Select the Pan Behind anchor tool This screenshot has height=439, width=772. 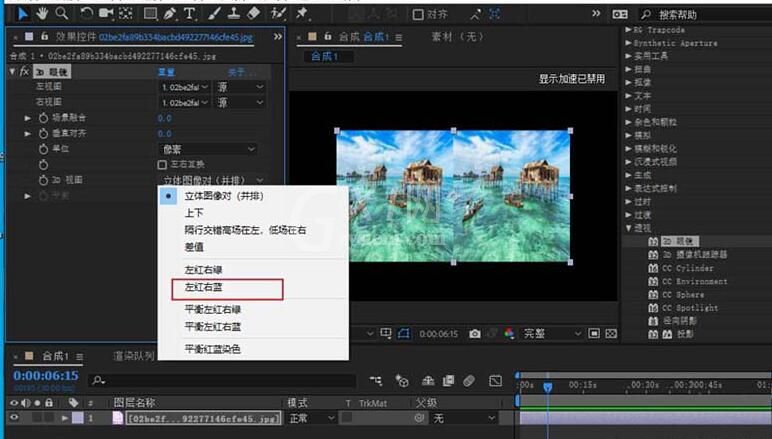coord(126,13)
